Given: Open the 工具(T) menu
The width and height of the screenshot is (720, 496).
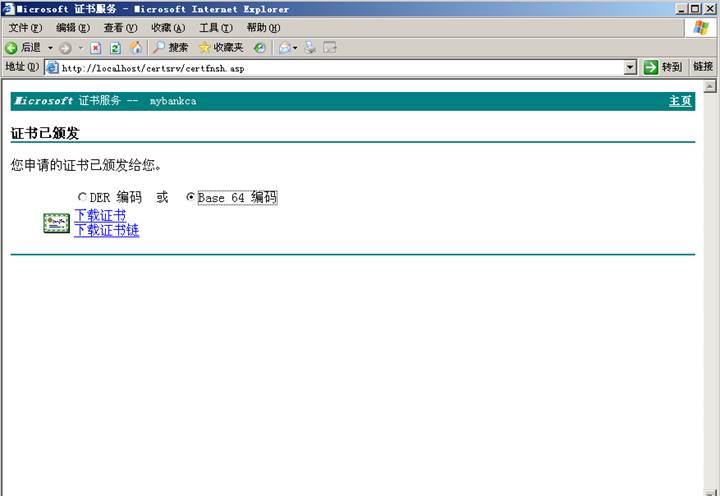Looking at the screenshot, I should coord(216,28).
